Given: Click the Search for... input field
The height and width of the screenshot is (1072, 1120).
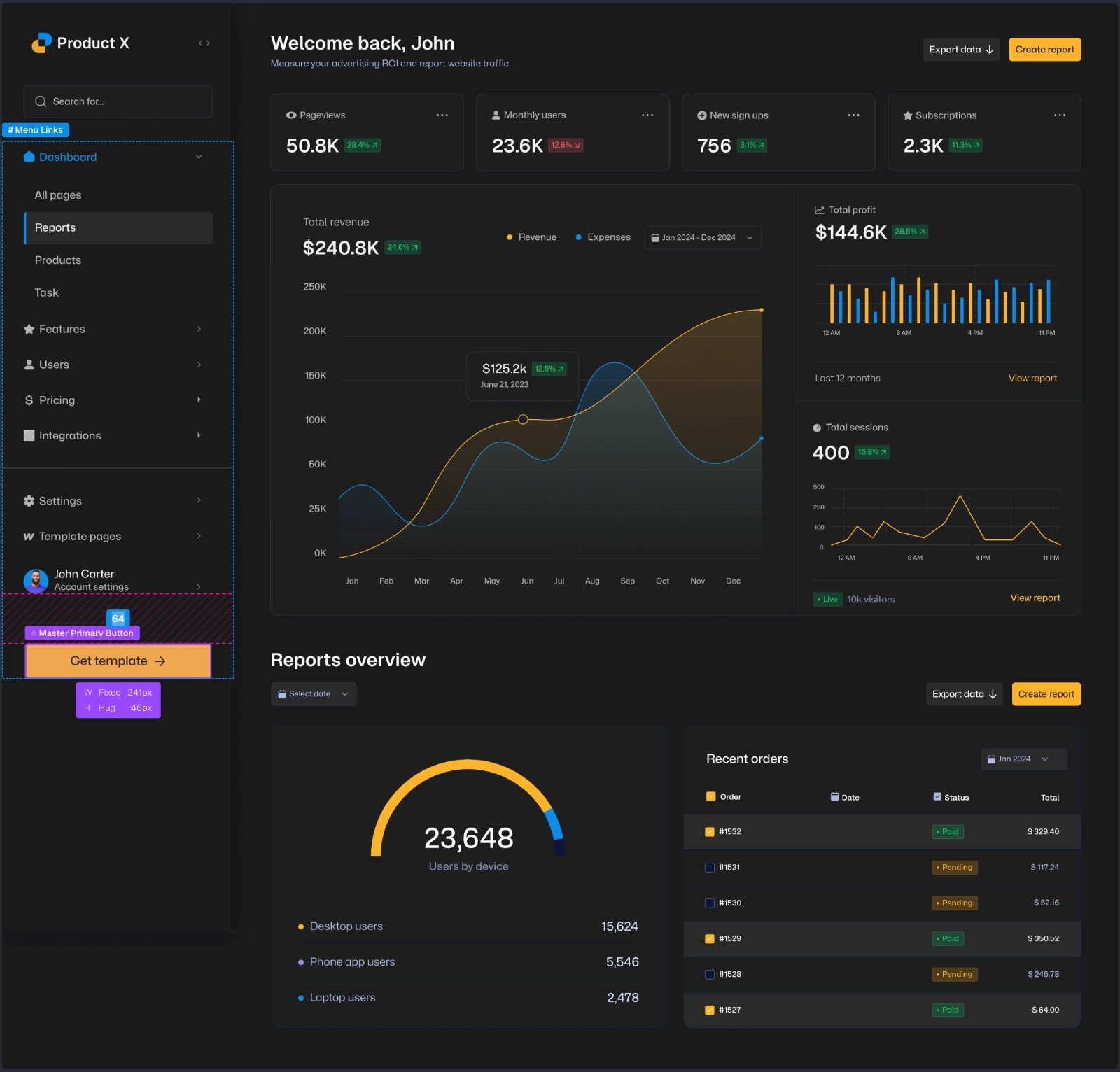Looking at the screenshot, I should tap(118, 101).
